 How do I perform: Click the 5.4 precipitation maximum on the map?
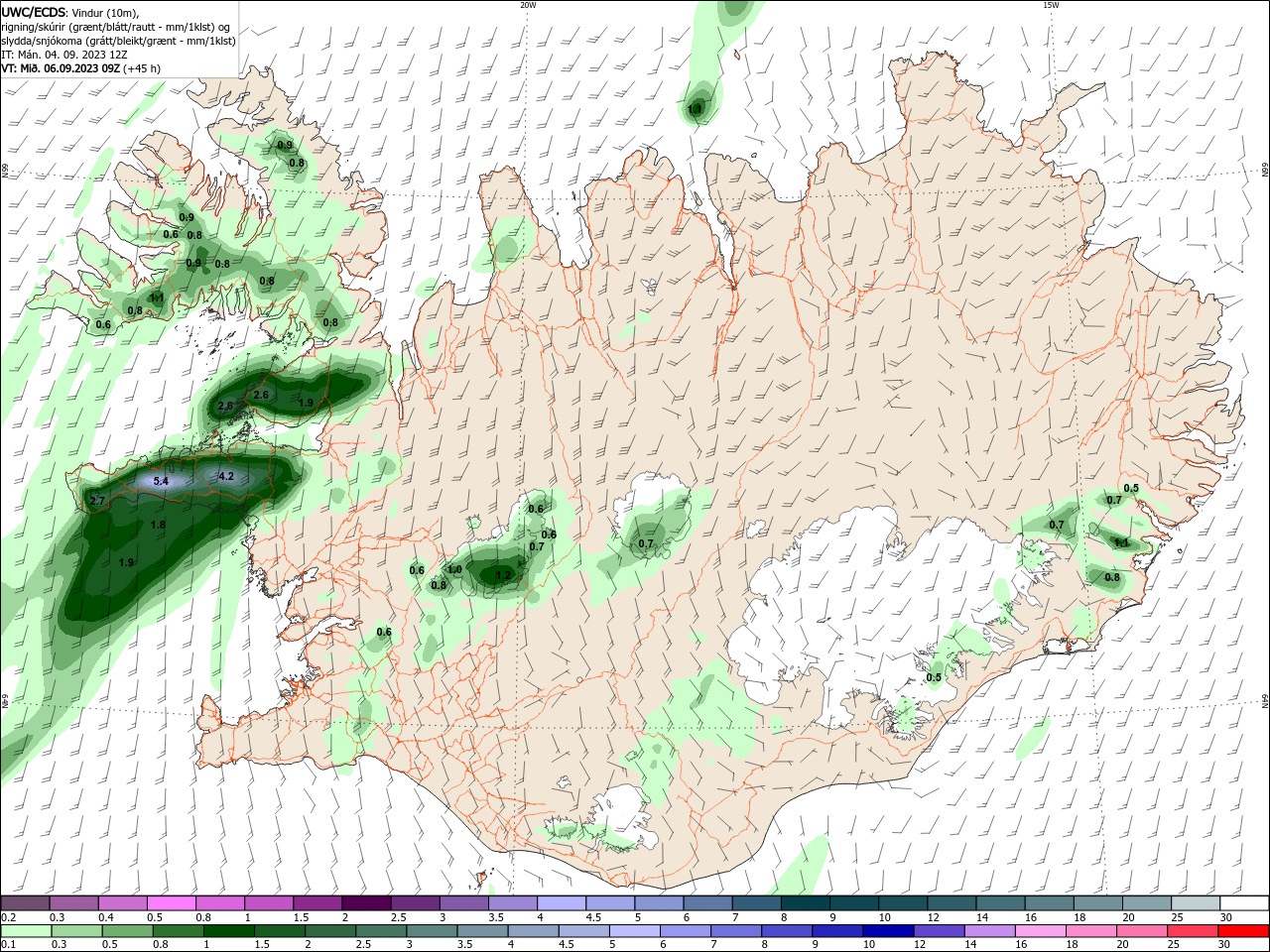(161, 481)
